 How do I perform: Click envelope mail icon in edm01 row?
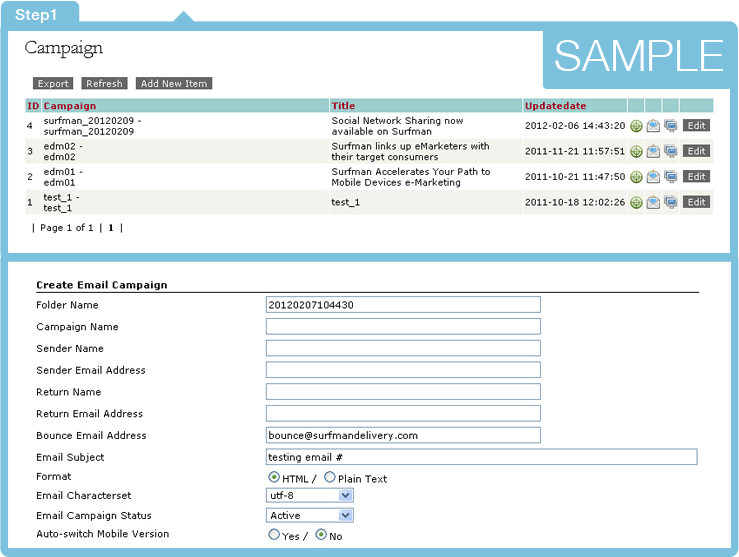click(653, 177)
